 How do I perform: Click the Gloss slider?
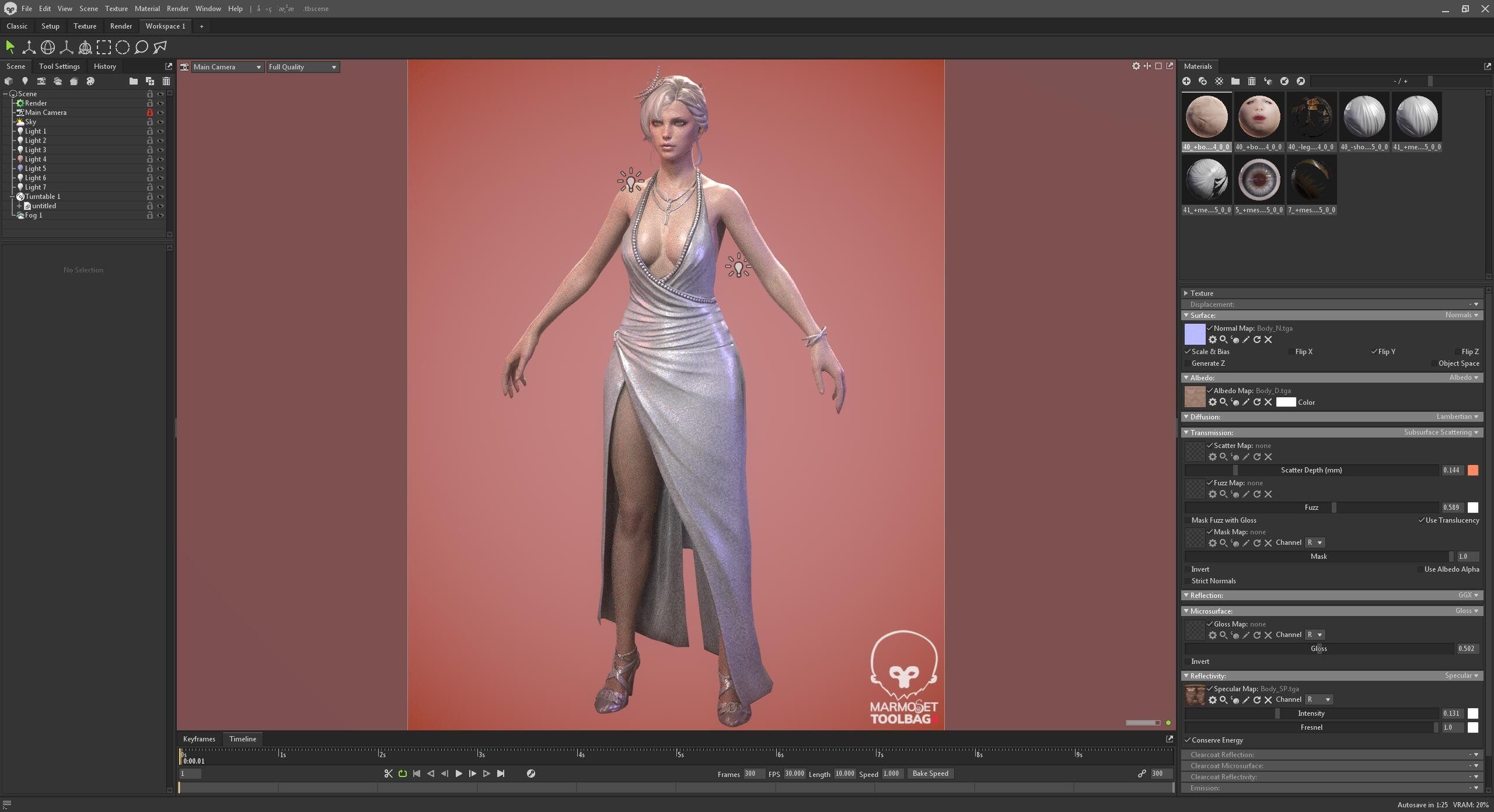[1320, 649]
